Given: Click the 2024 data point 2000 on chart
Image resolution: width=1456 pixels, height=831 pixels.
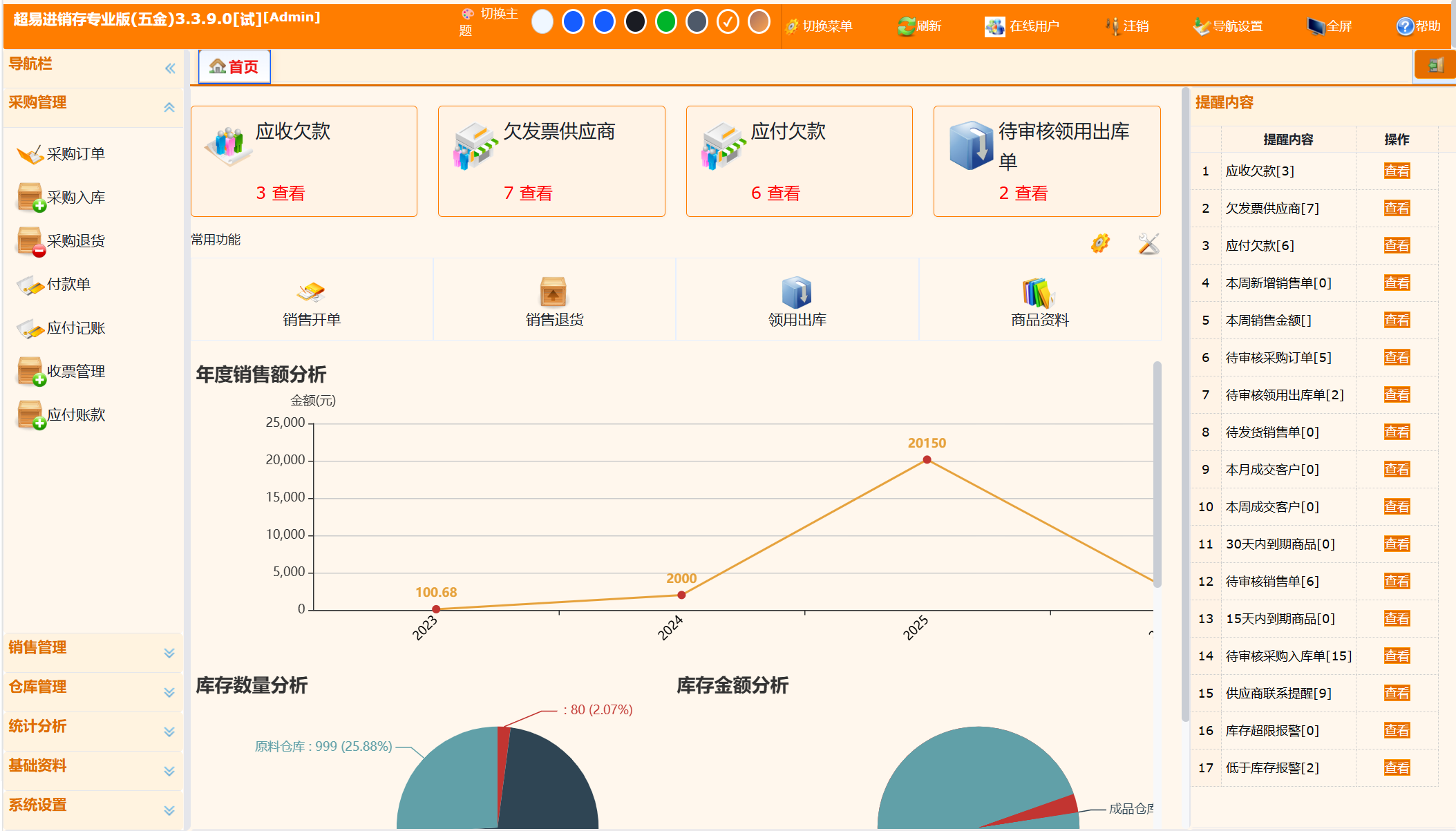Looking at the screenshot, I should pos(681,595).
